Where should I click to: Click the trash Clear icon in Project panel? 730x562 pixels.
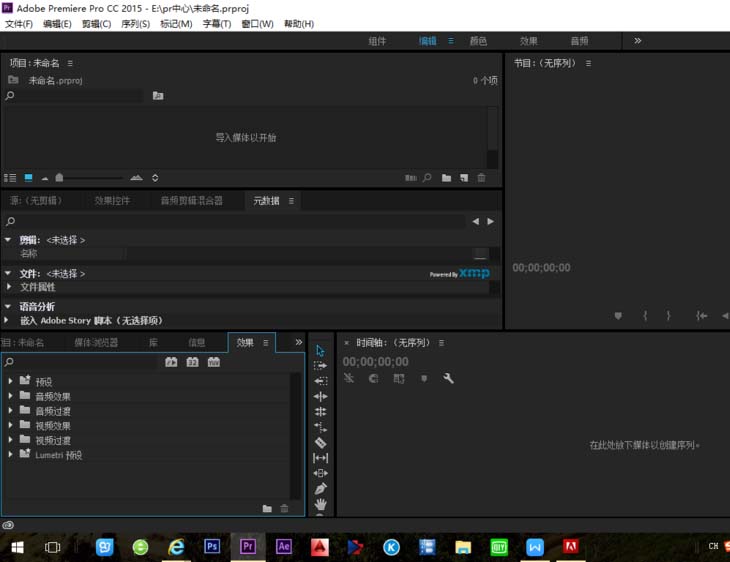coord(481,178)
